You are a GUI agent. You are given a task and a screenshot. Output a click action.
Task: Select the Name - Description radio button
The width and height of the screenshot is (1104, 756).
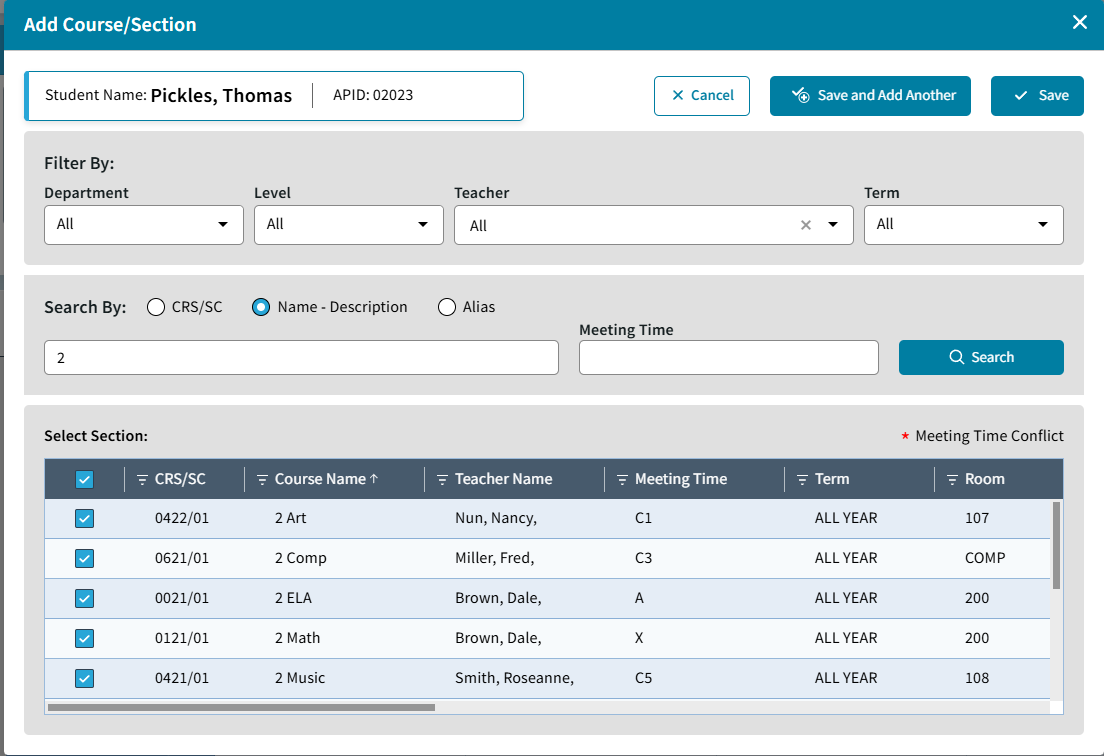click(x=261, y=307)
